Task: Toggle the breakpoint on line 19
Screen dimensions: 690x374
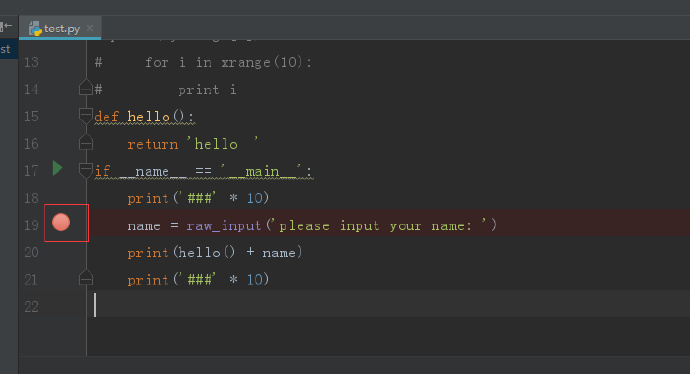Action: click(x=61, y=222)
